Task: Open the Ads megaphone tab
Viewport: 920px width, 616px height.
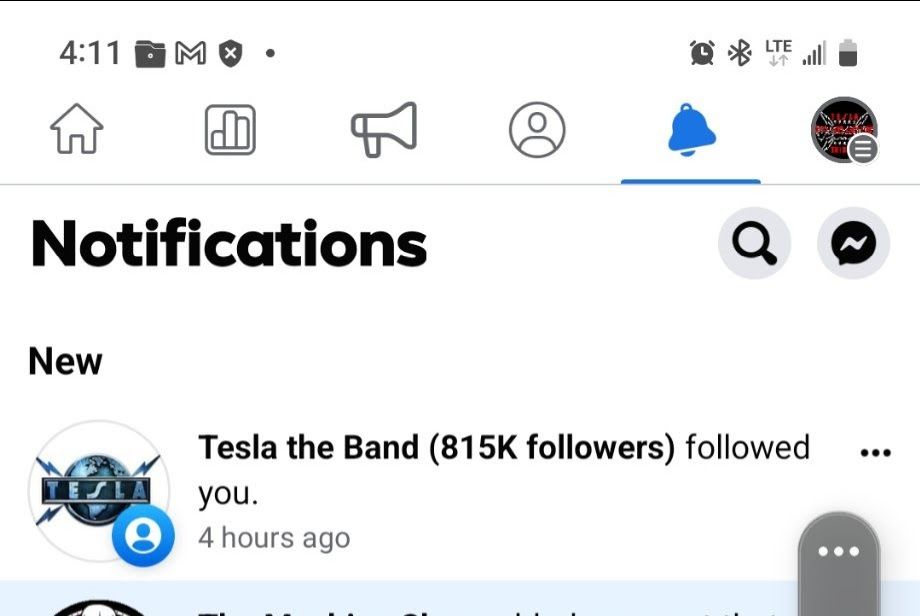Action: [383, 131]
